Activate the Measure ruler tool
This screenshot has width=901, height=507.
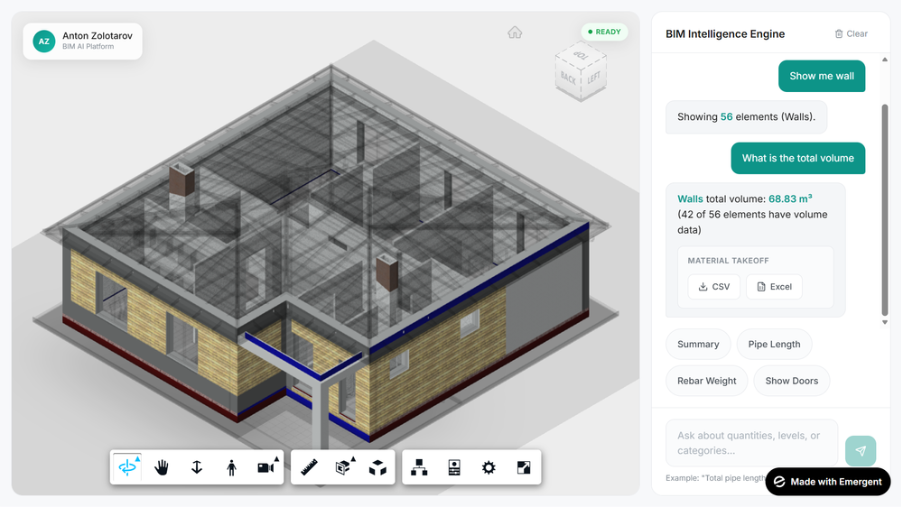[x=309, y=467]
